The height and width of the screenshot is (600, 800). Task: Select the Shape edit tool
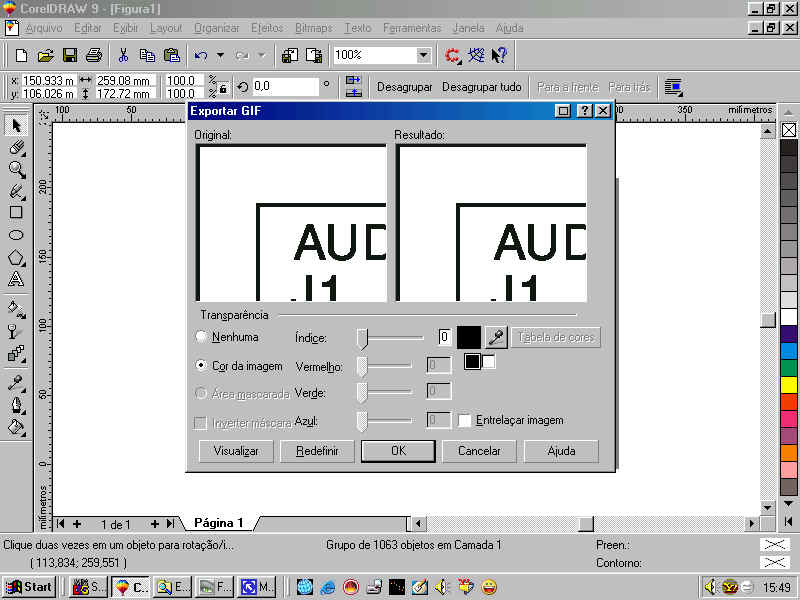tap(16, 147)
